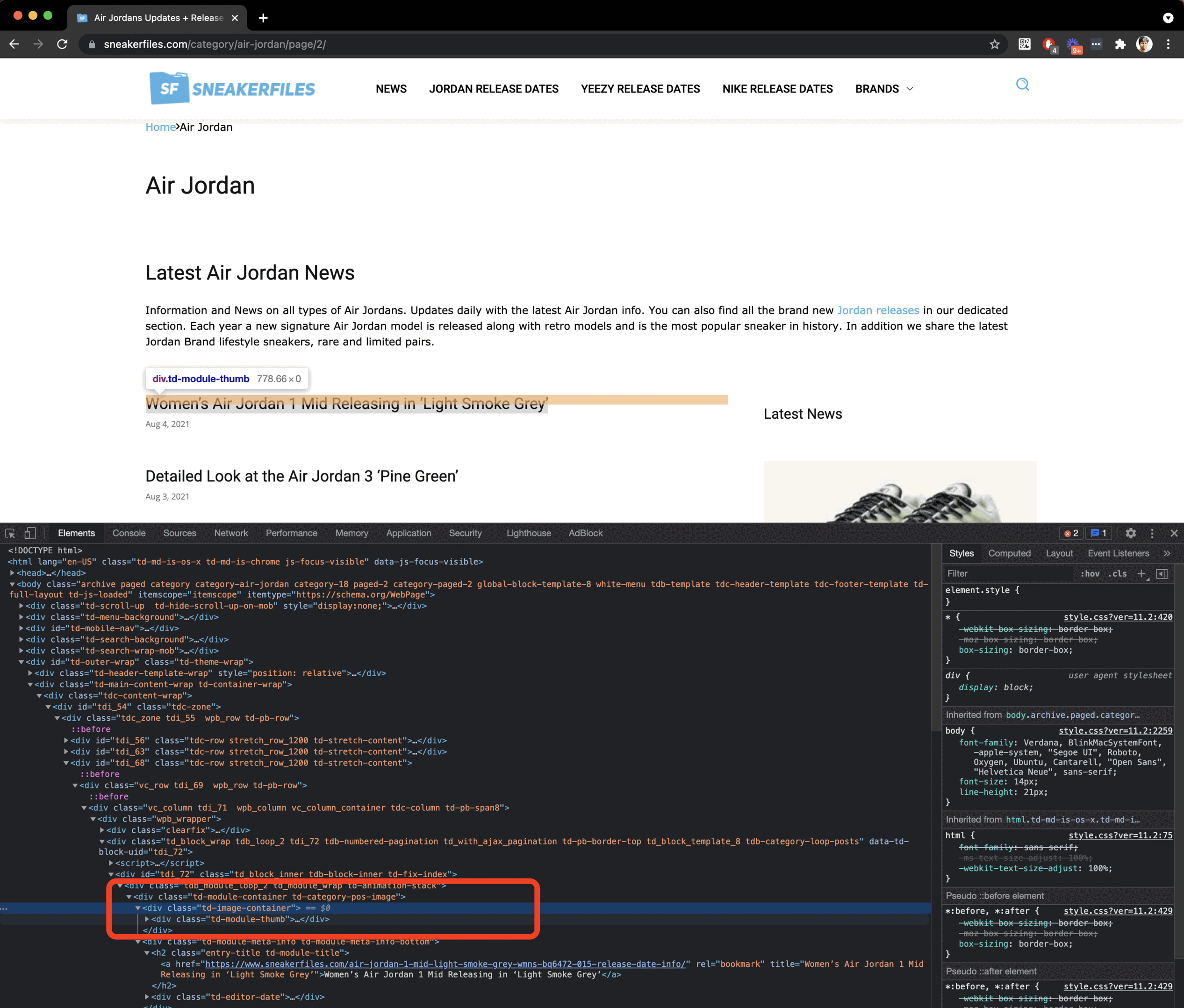Click the DevTools error count indicator
The height and width of the screenshot is (1008, 1184).
[x=1071, y=533]
